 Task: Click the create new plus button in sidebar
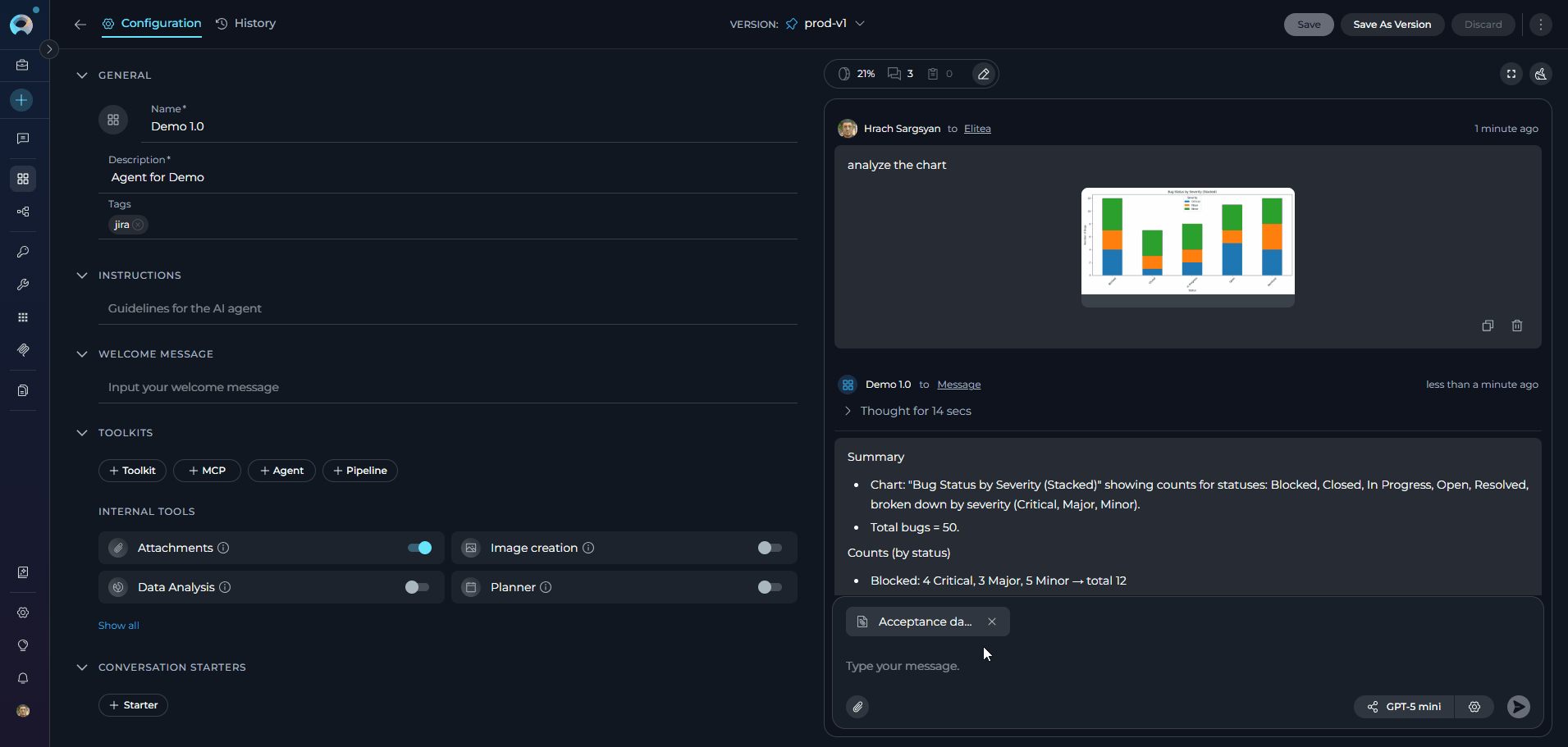(x=22, y=100)
